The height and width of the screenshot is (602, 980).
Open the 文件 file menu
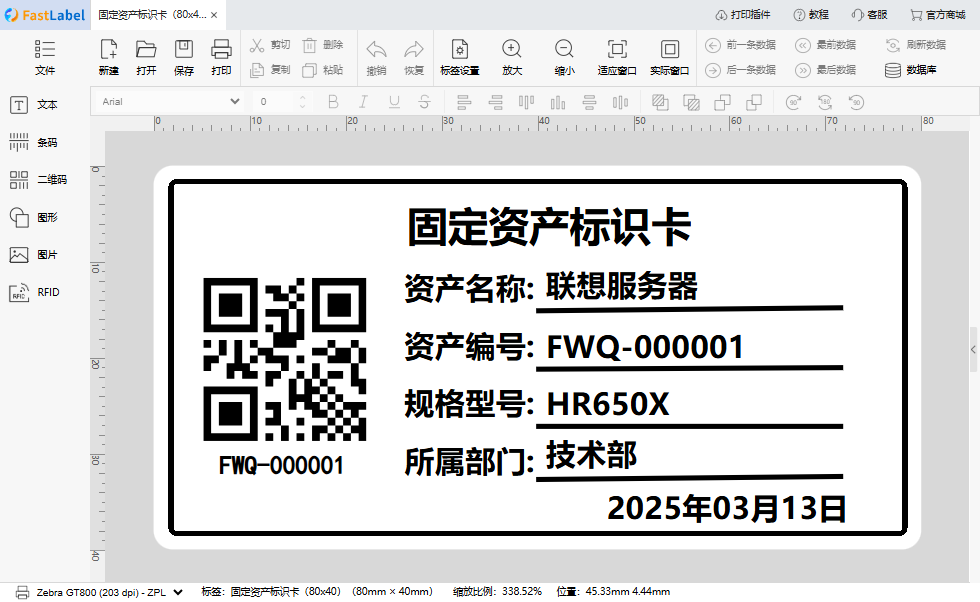(45, 57)
